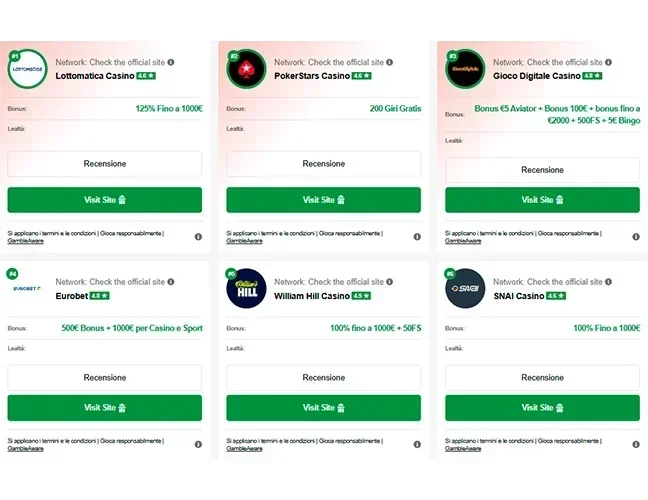Screen dimensions: 648x500
Task: Click terms info icon under SNAI card
Action: point(635,445)
